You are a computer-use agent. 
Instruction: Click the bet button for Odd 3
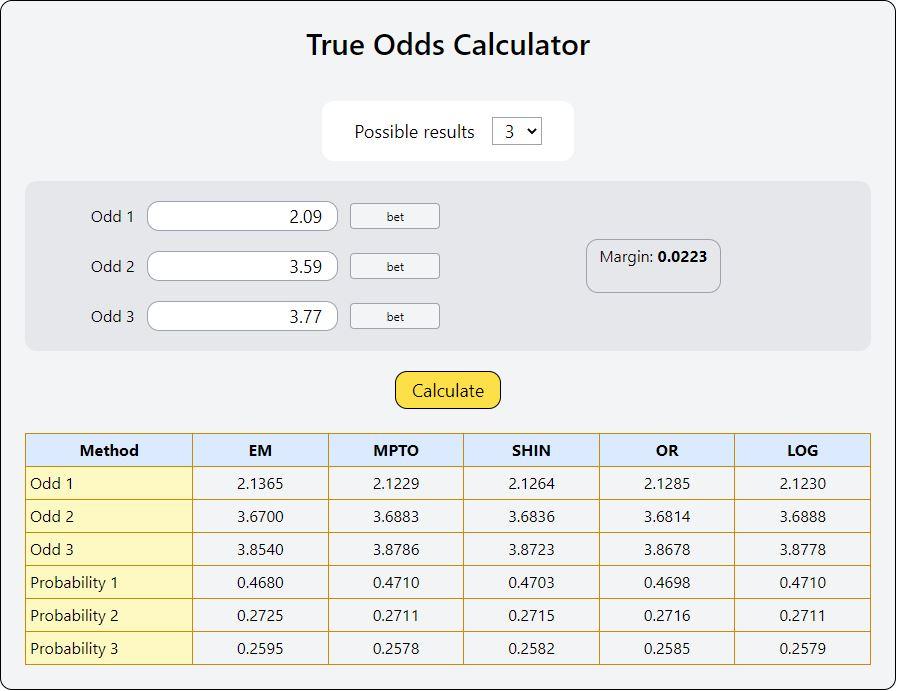395,316
